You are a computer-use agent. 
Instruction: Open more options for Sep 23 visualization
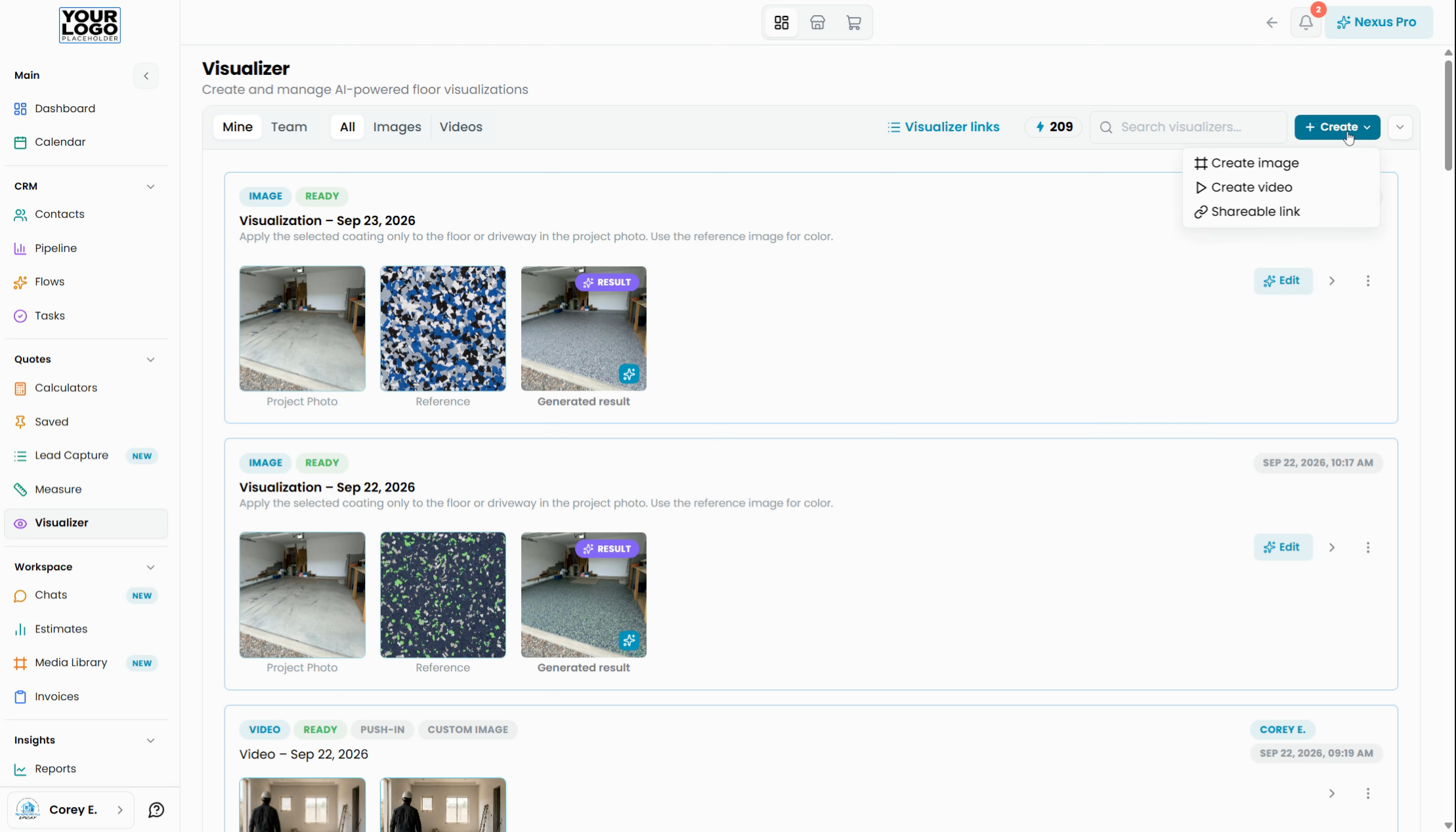coord(1368,281)
